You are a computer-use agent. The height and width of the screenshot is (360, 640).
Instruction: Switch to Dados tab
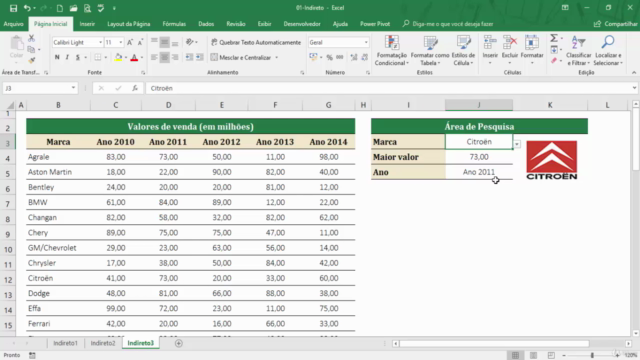pyautogui.click(x=206, y=24)
